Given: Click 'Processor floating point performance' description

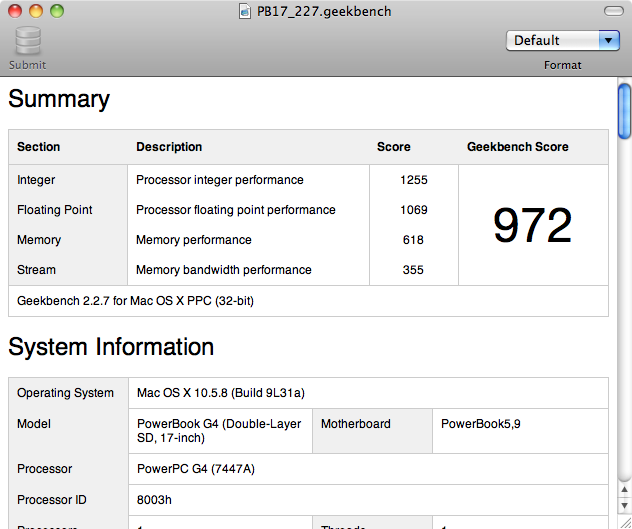Looking at the screenshot, I should [x=235, y=210].
